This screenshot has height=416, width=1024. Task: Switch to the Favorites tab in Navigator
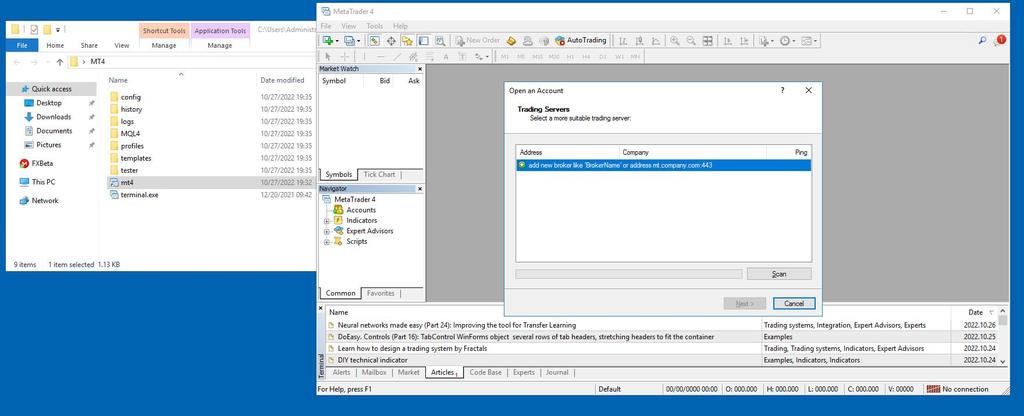pyautogui.click(x=381, y=293)
